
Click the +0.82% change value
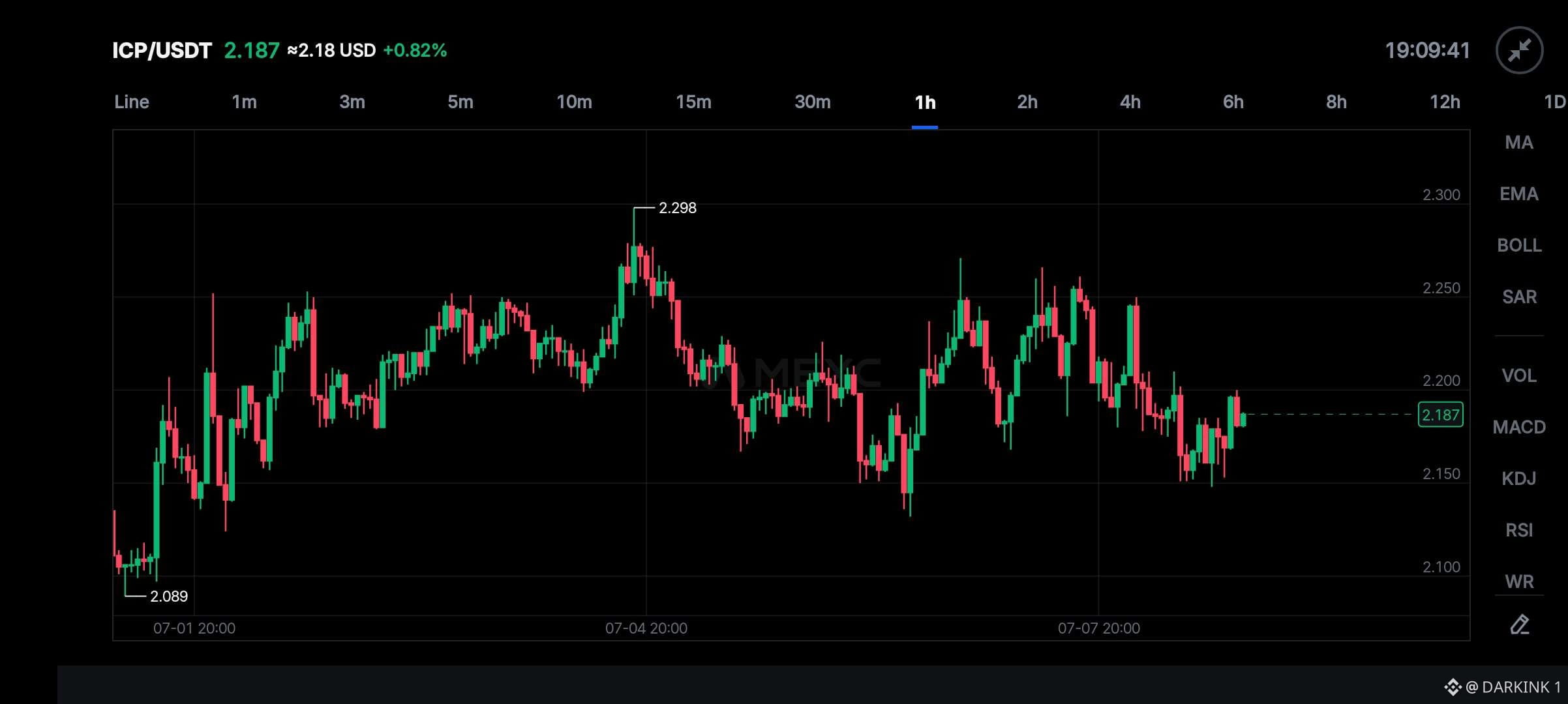415,50
